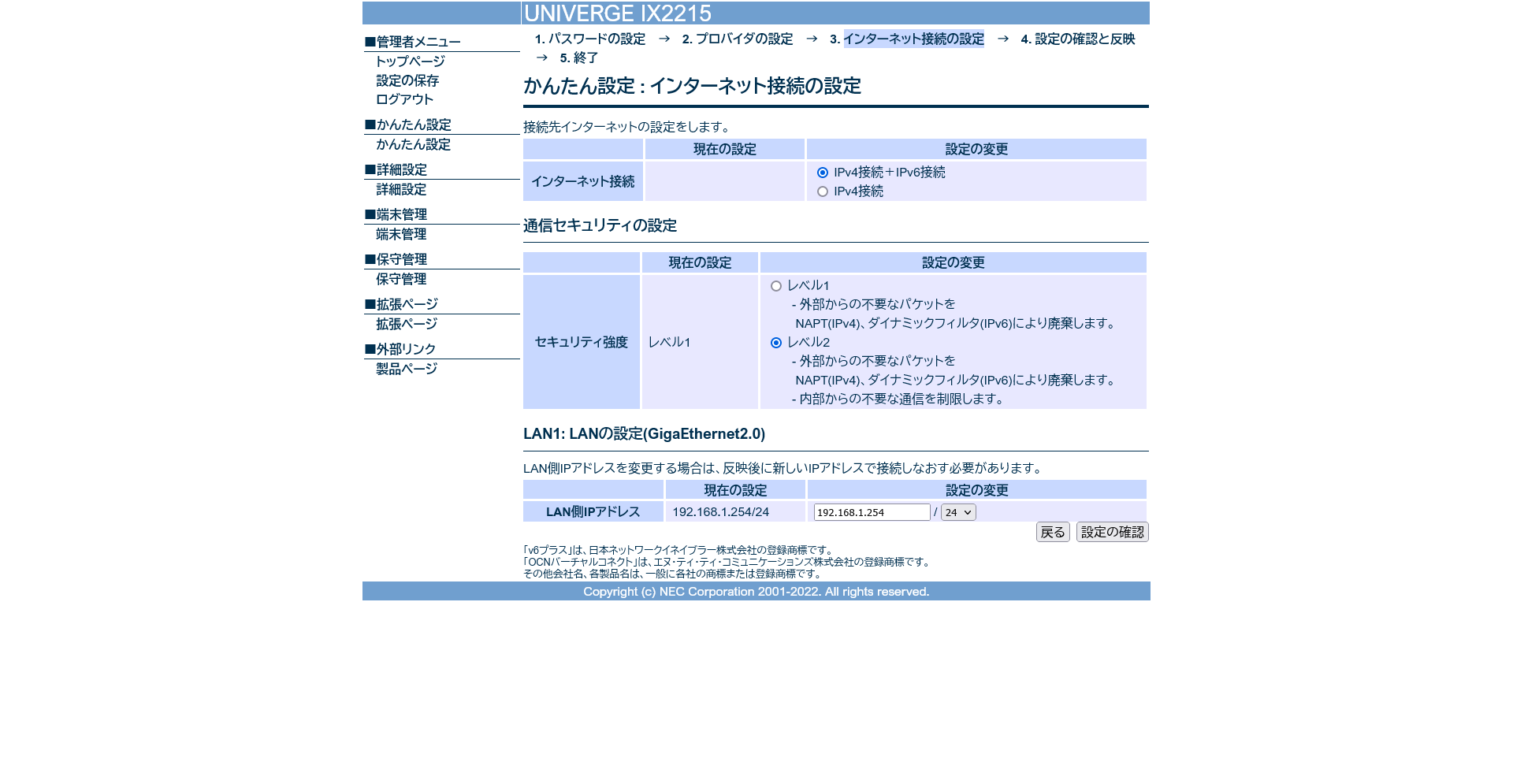Select the IPv4接続 only radio option
This screenshot has height=784, width=1513.
[823, 191]
